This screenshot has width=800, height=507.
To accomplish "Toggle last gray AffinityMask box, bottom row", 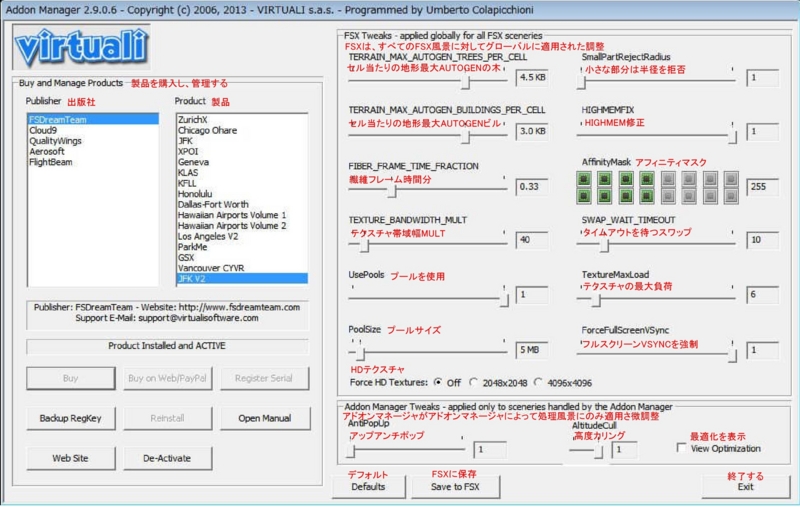I will [731, 196].
